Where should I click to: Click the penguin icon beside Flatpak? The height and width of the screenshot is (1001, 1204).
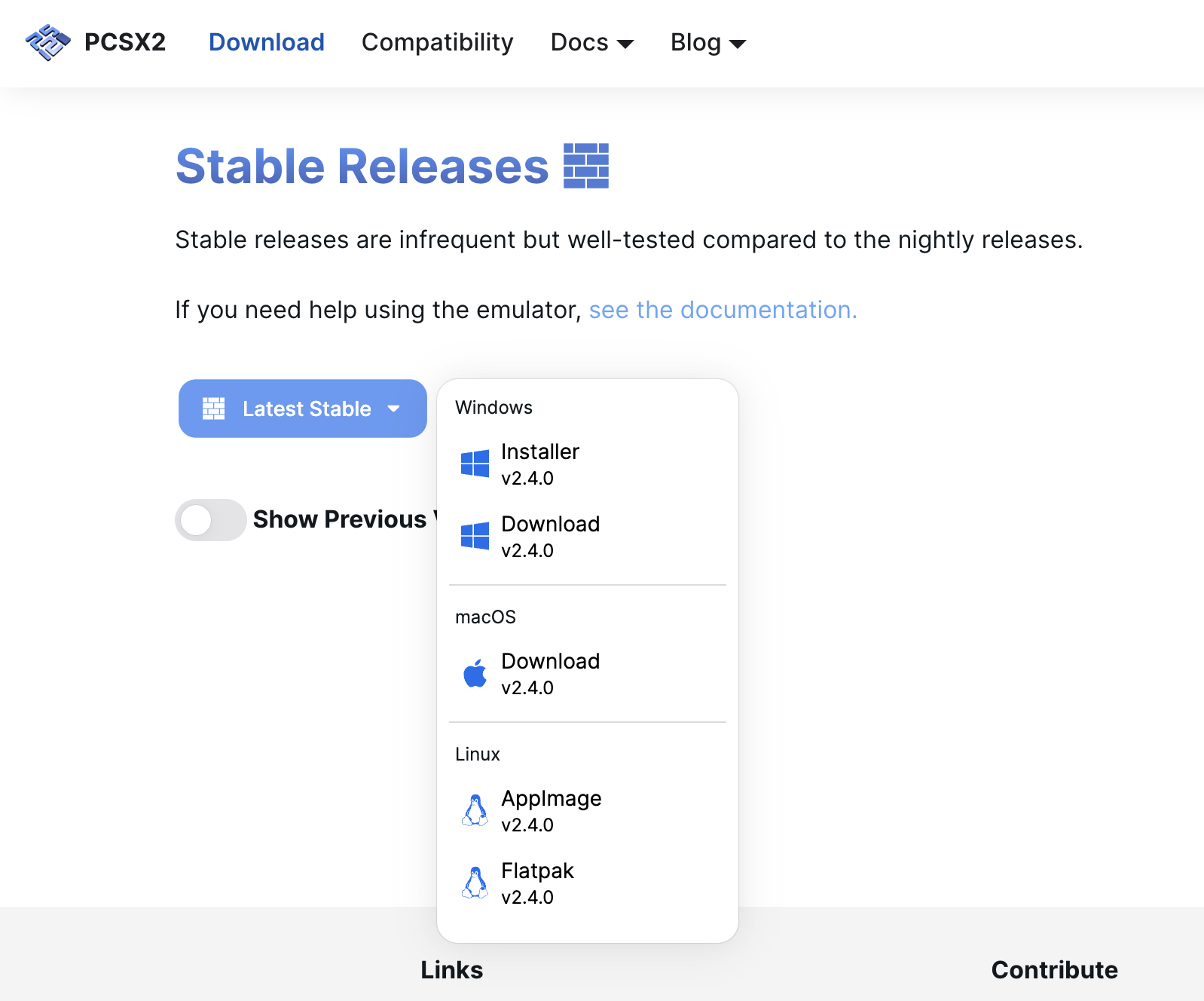pos(475,883)
